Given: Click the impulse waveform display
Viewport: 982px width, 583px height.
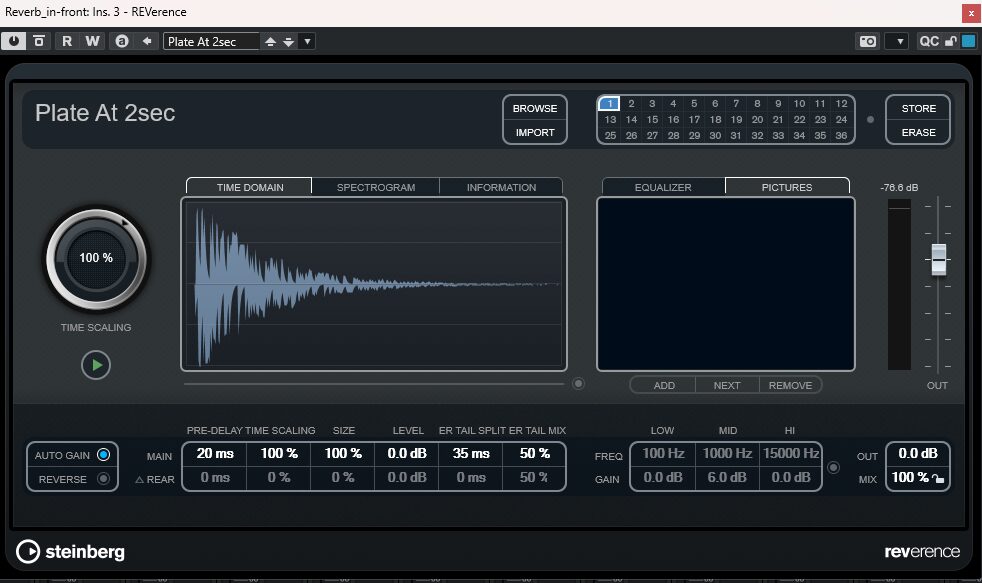Looking at the screenshot, I should click(374, 284).
